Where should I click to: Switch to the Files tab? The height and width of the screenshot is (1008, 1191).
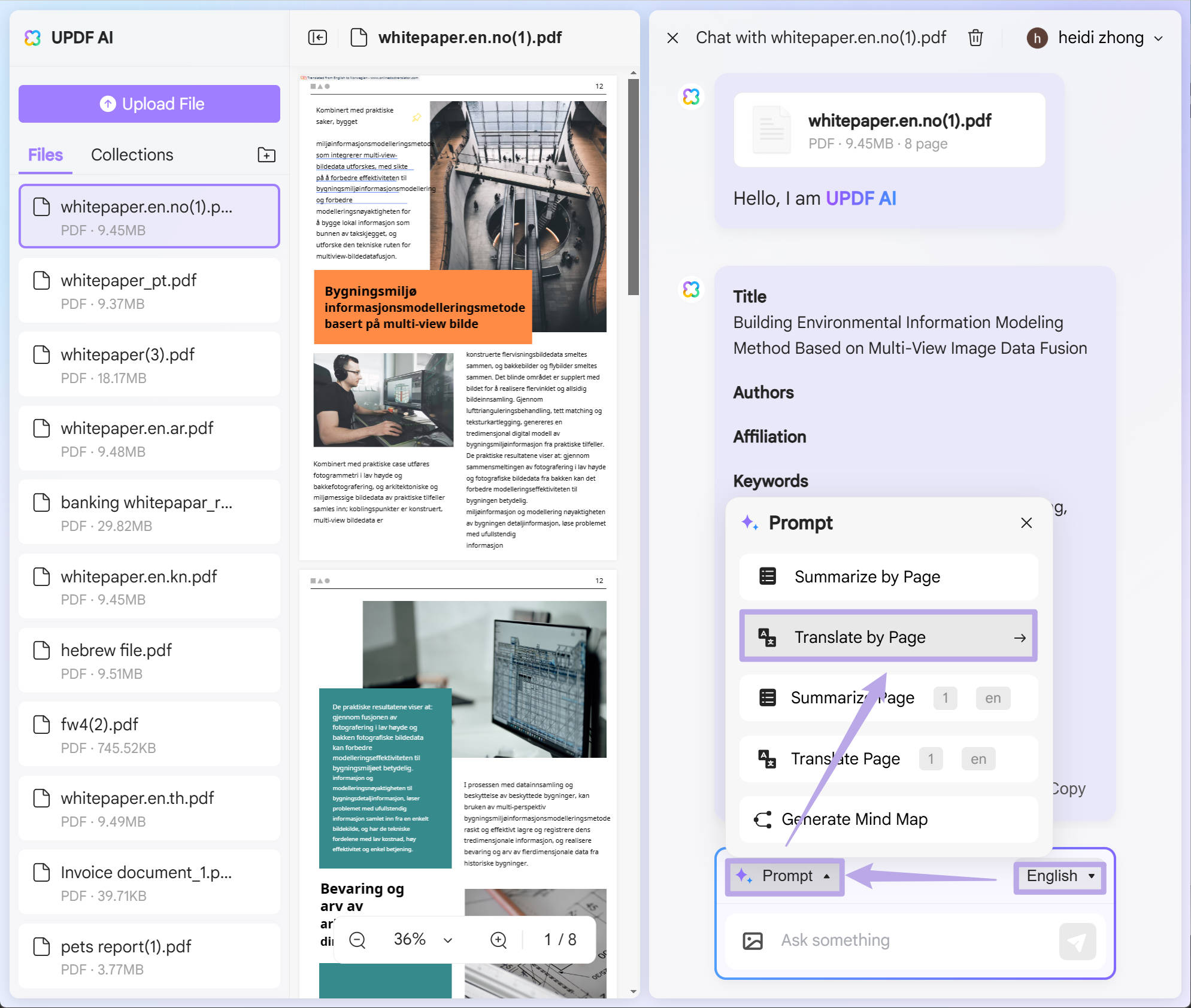coord(44,154)
